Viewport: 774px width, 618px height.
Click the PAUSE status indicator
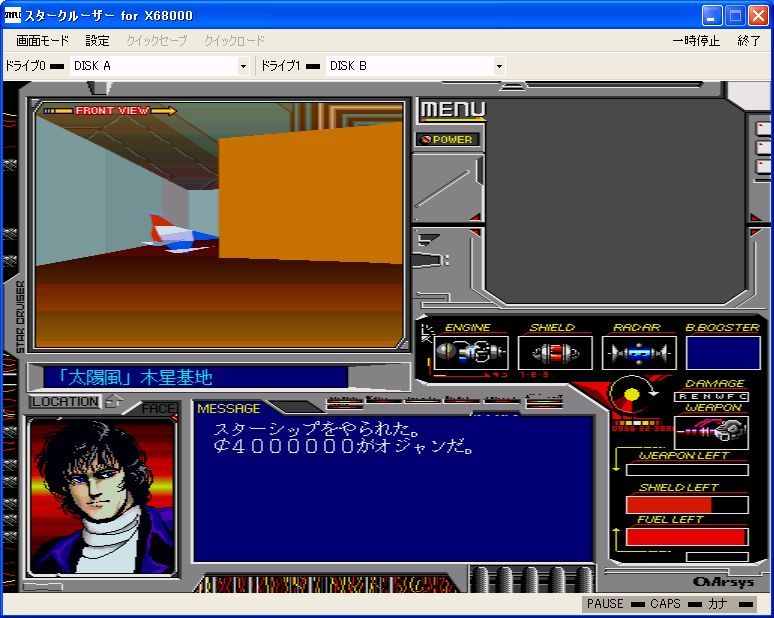coord(615,604)
